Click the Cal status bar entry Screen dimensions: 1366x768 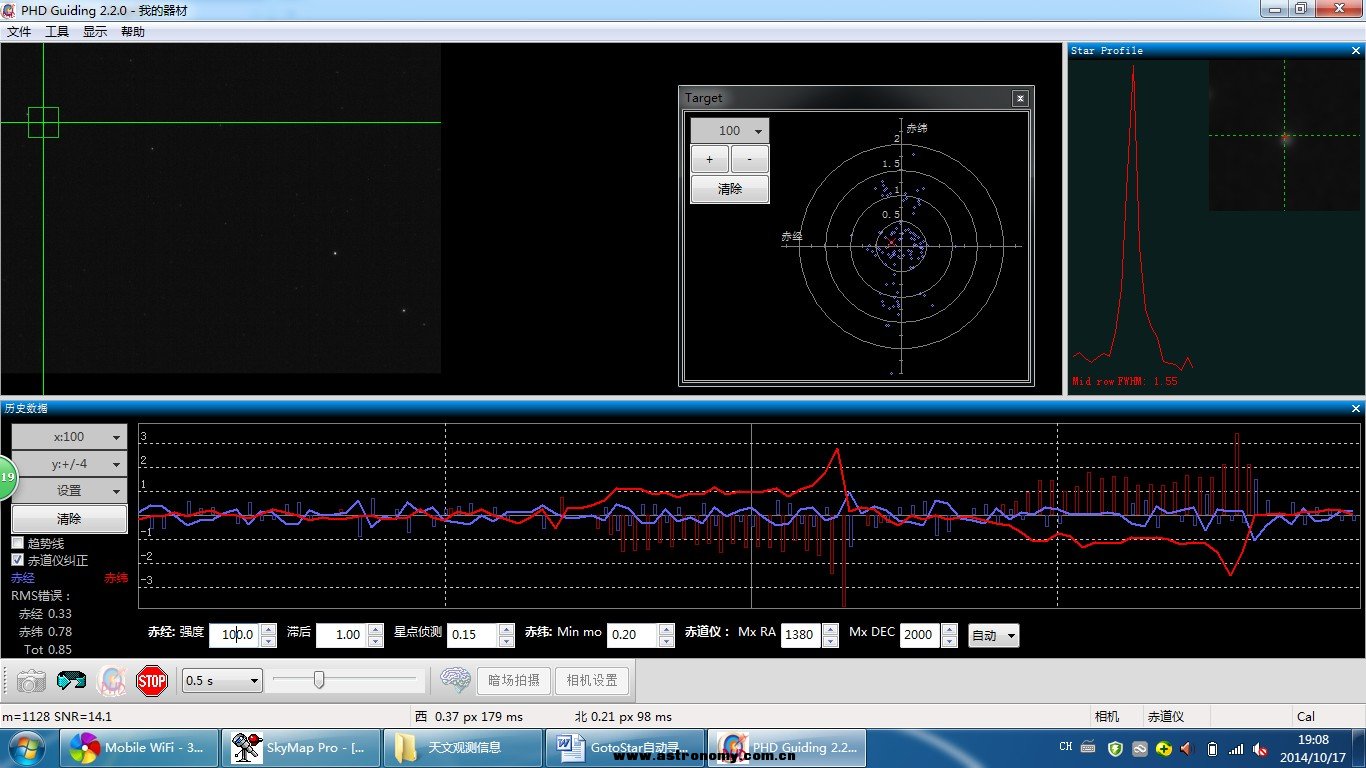(1306, 716)
